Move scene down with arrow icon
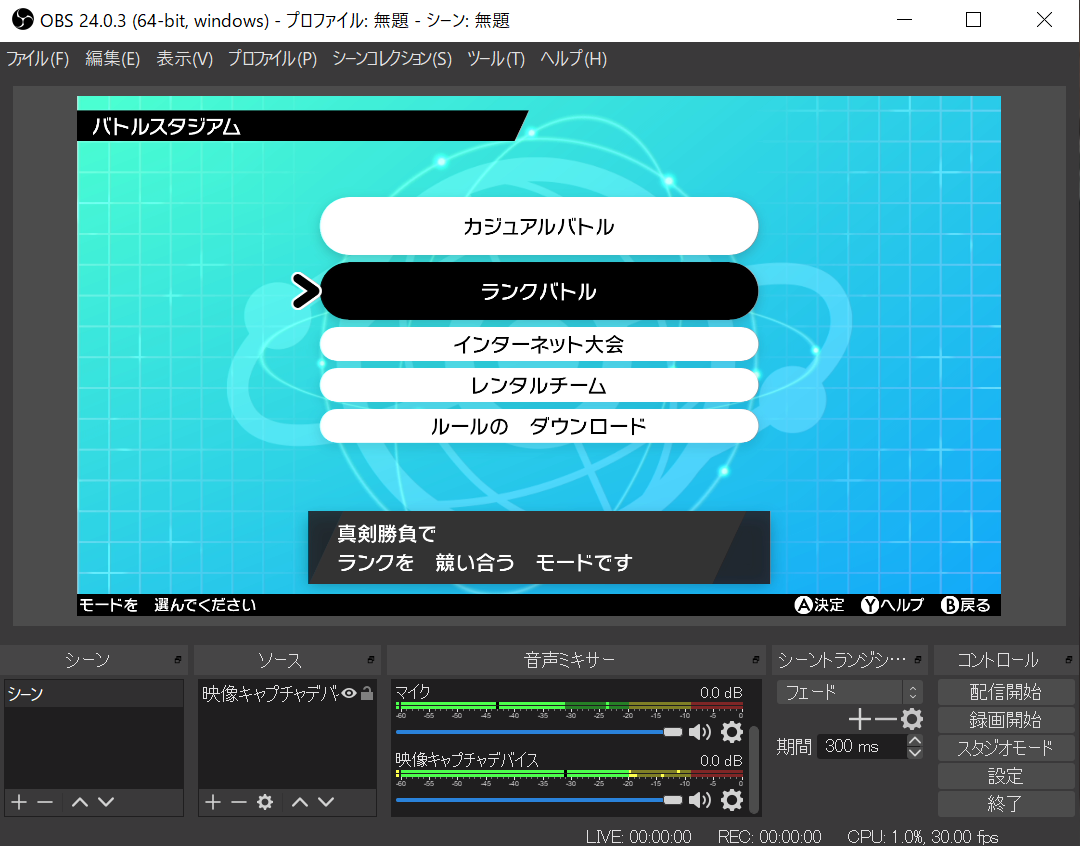This screenshot has height=846, width=1080. [106, 802]
